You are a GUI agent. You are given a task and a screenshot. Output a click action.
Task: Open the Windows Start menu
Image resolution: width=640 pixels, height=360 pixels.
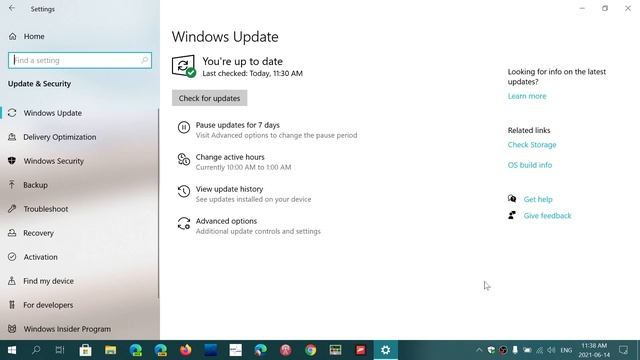[12, 350]
